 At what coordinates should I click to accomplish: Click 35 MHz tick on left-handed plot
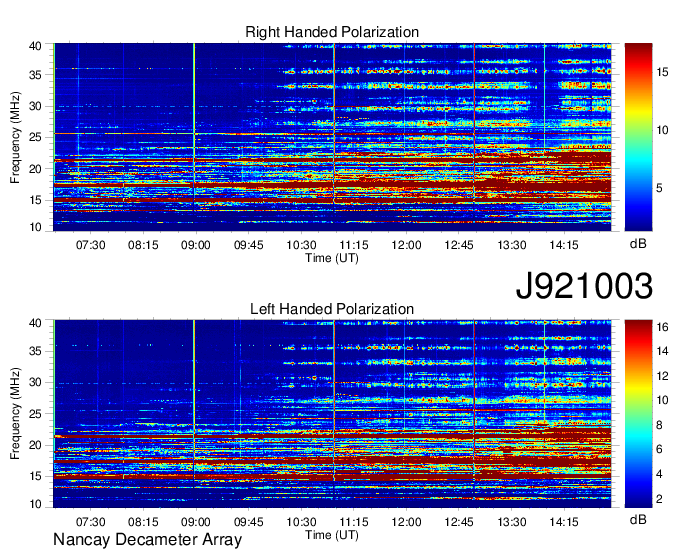[35, 351]
